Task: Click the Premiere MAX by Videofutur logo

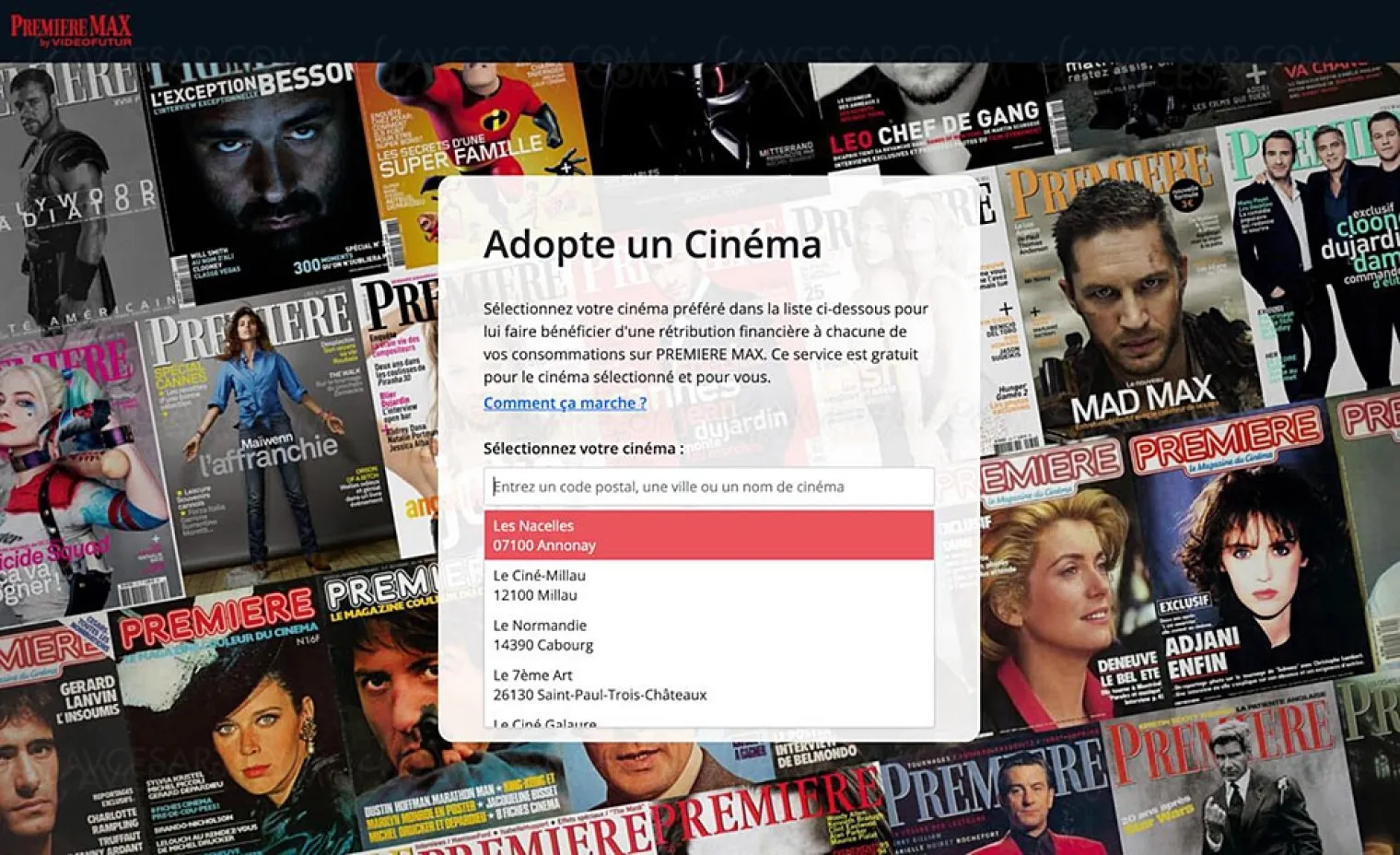Action: click(71, 30)
